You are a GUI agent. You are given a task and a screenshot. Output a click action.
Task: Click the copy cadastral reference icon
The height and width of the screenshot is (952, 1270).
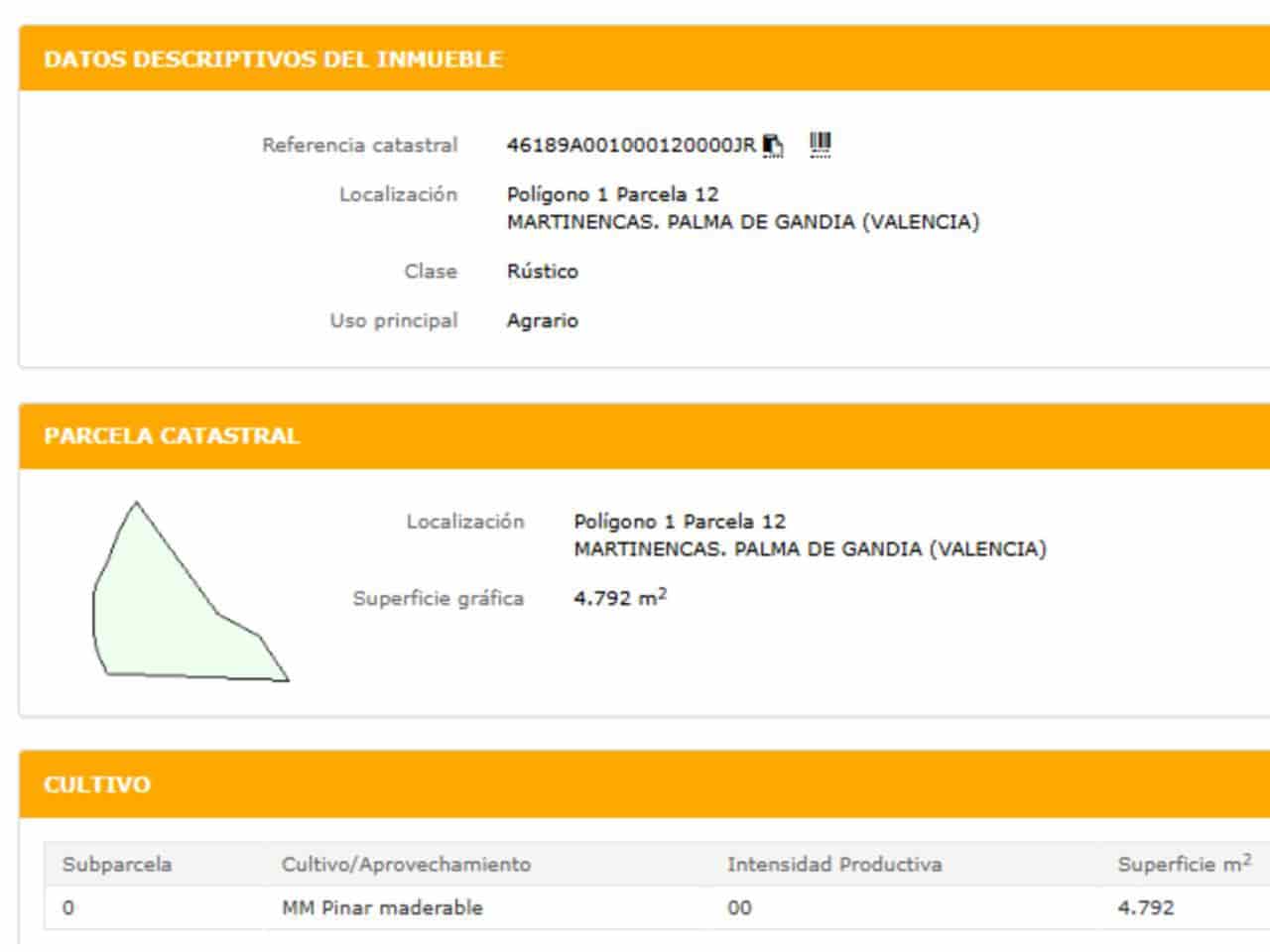pyautogui.click(x=772, y=143)
